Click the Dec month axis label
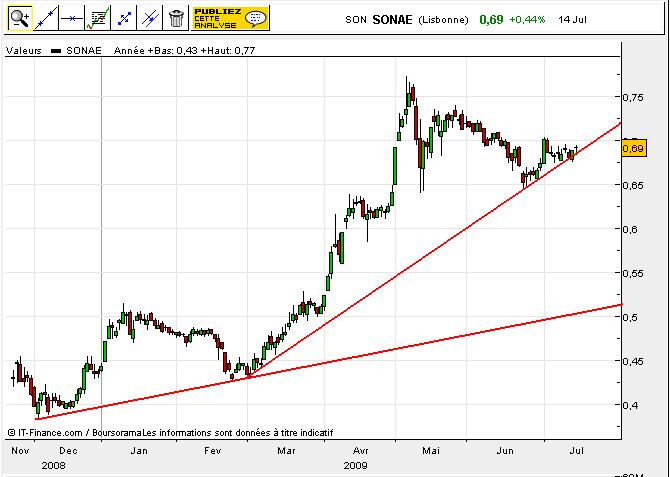This screenshot has width=670, height=477. click(x=68, y=450)
